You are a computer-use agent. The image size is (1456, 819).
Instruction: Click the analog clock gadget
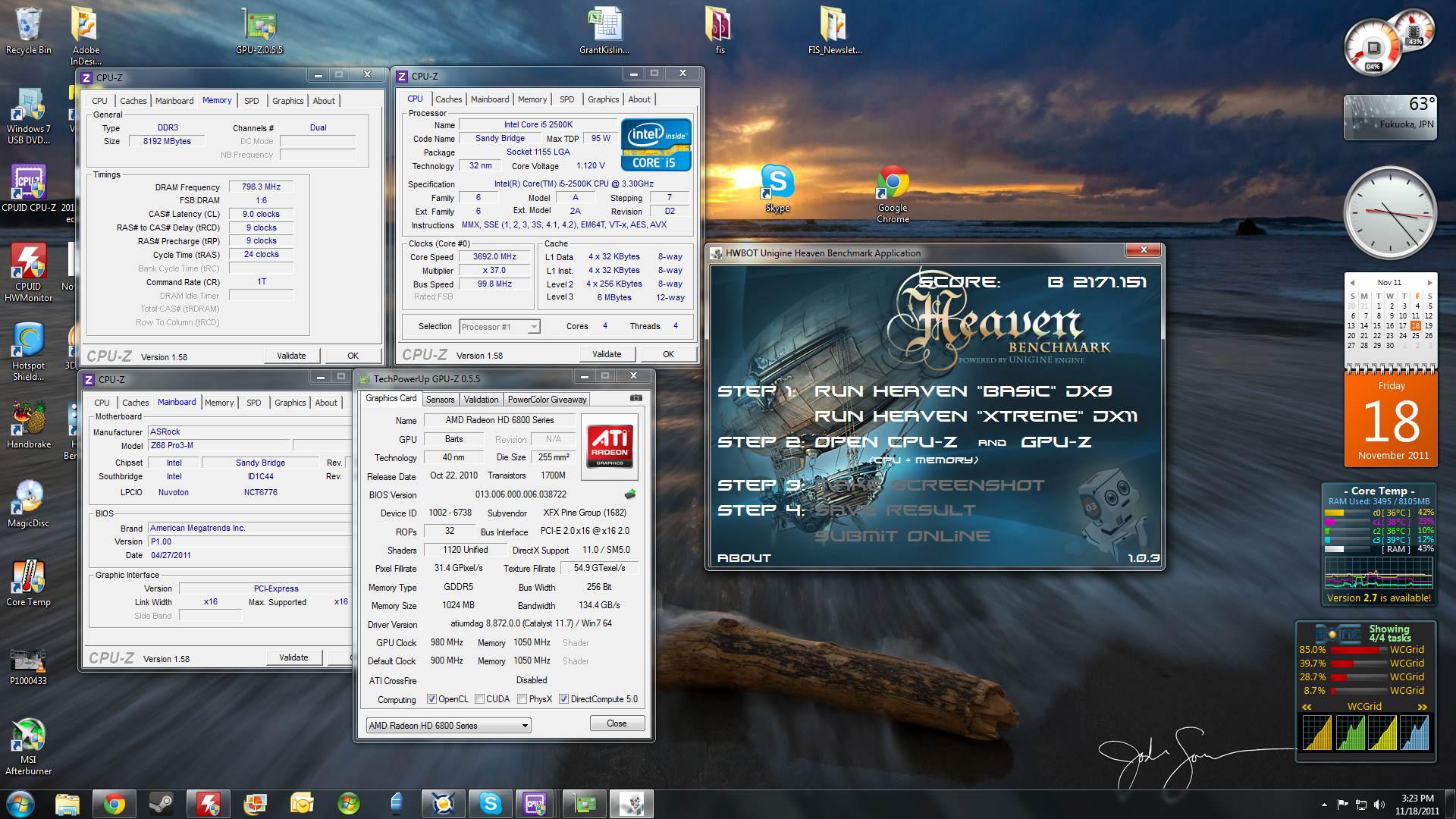point(1390,214)
